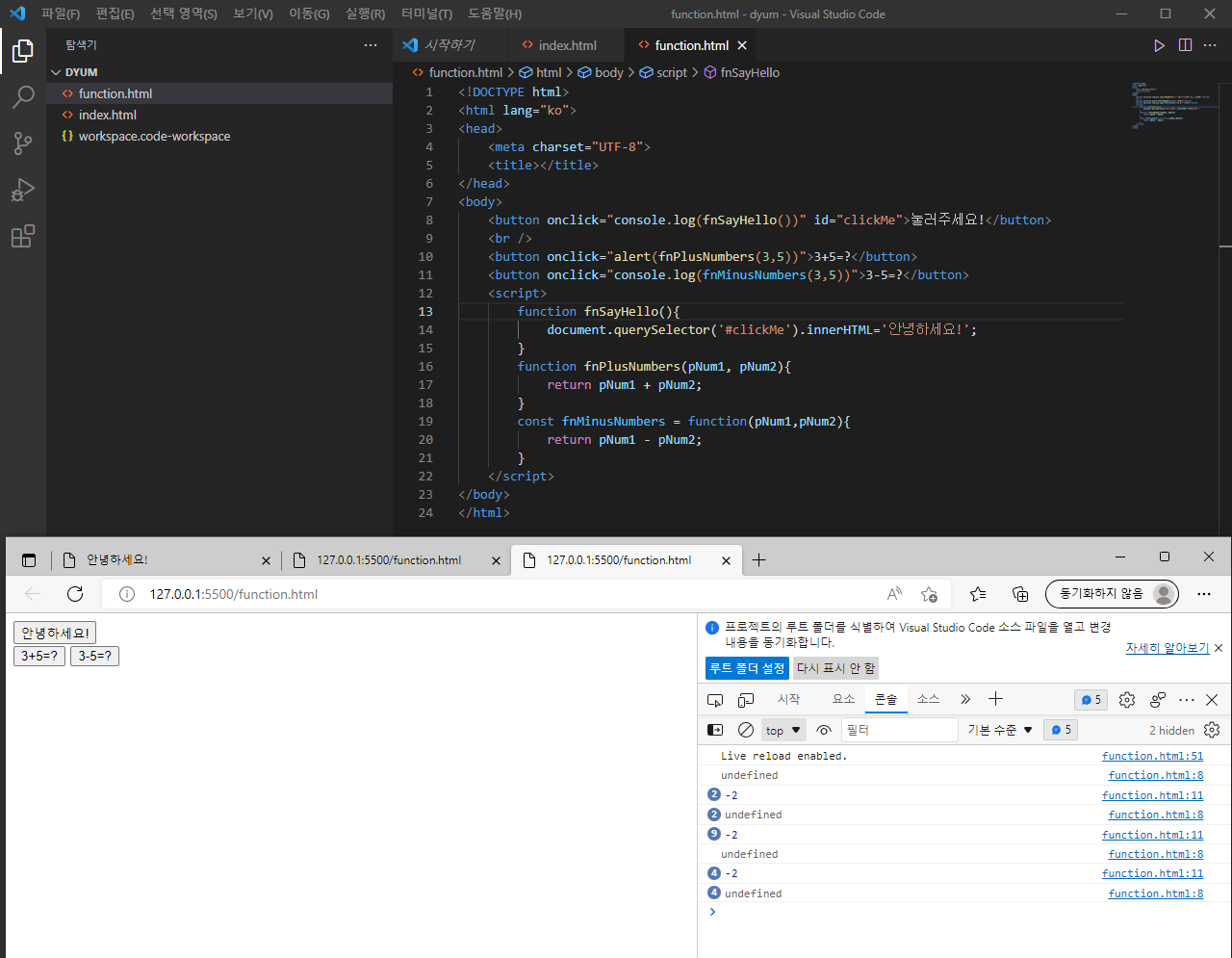Open the 파일(F) menu
This screenshot has width=1232, height=958.
click(x=61, y=13)
